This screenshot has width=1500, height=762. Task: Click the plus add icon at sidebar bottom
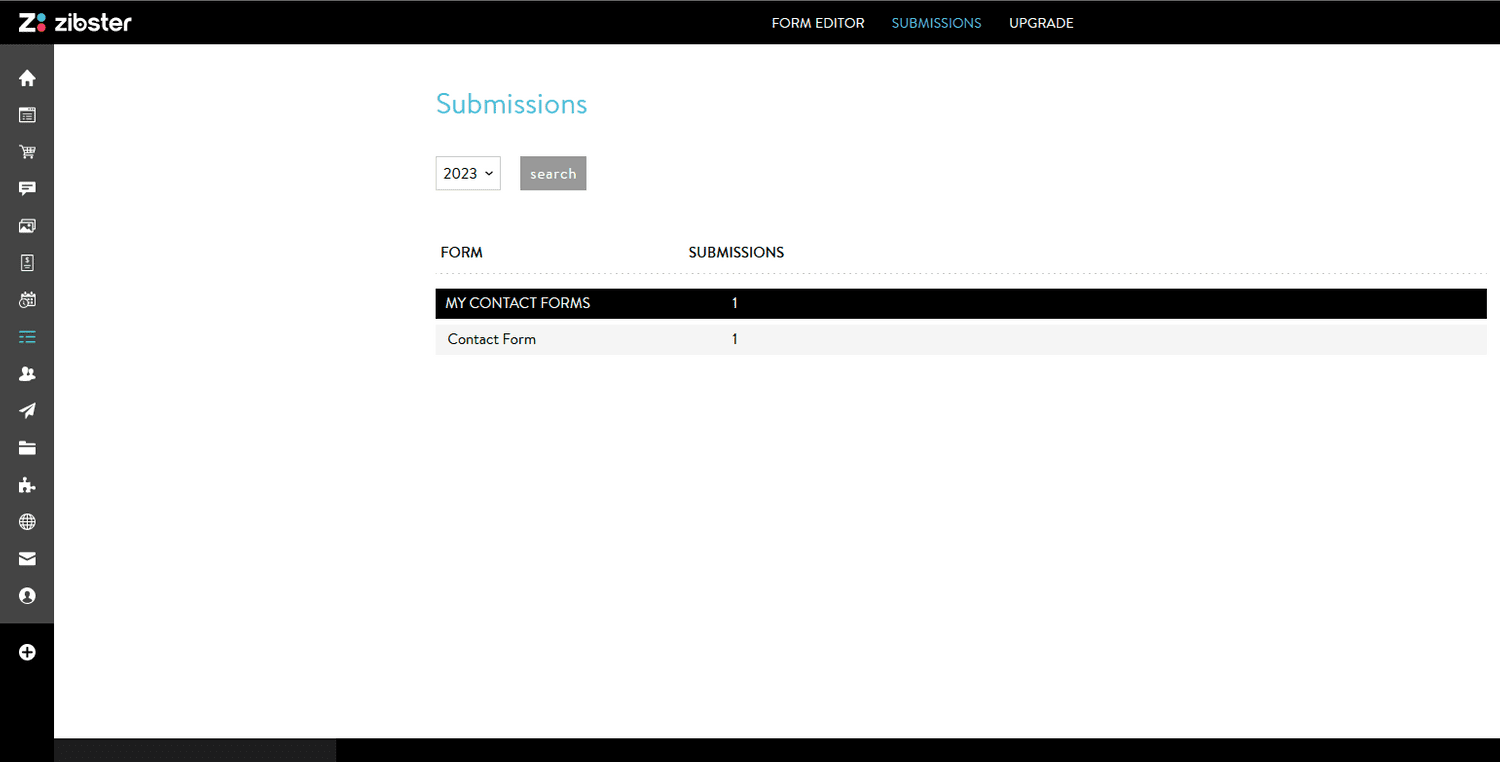click(27, 651)
